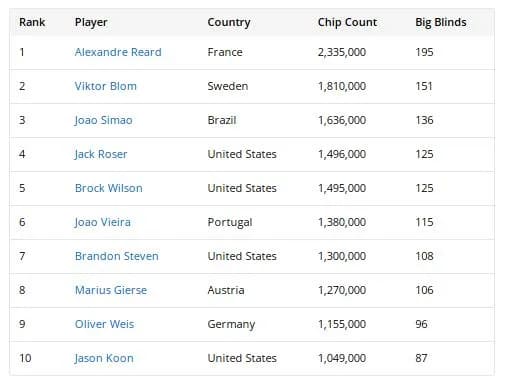Select the Sweden country cell
This screenshot has height=383, width=505.
(x=228, y=86)
